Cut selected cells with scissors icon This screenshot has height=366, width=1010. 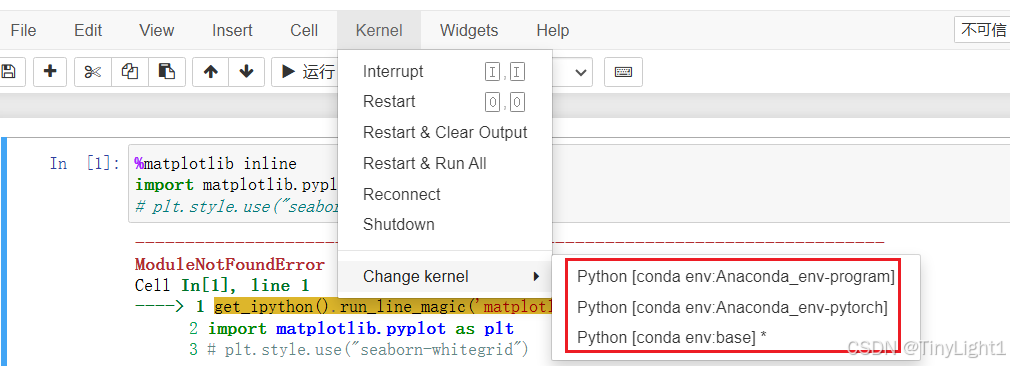(x=93, y=72)
